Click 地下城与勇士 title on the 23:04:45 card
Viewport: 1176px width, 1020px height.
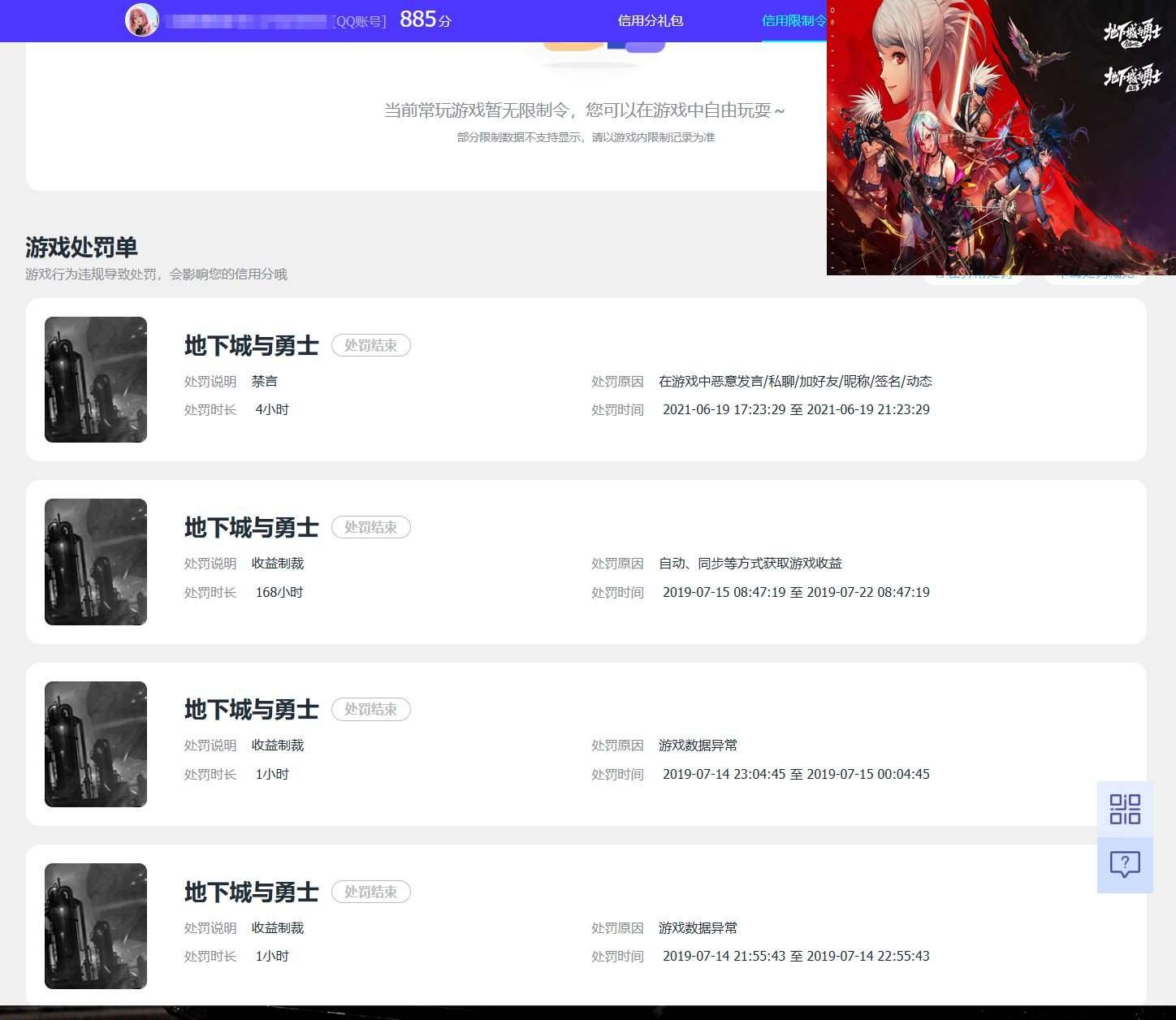point(252,709)
